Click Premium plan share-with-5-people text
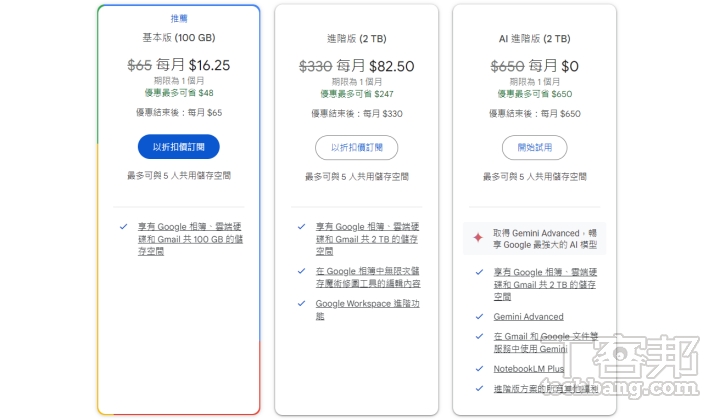 (x=356, y=176)
